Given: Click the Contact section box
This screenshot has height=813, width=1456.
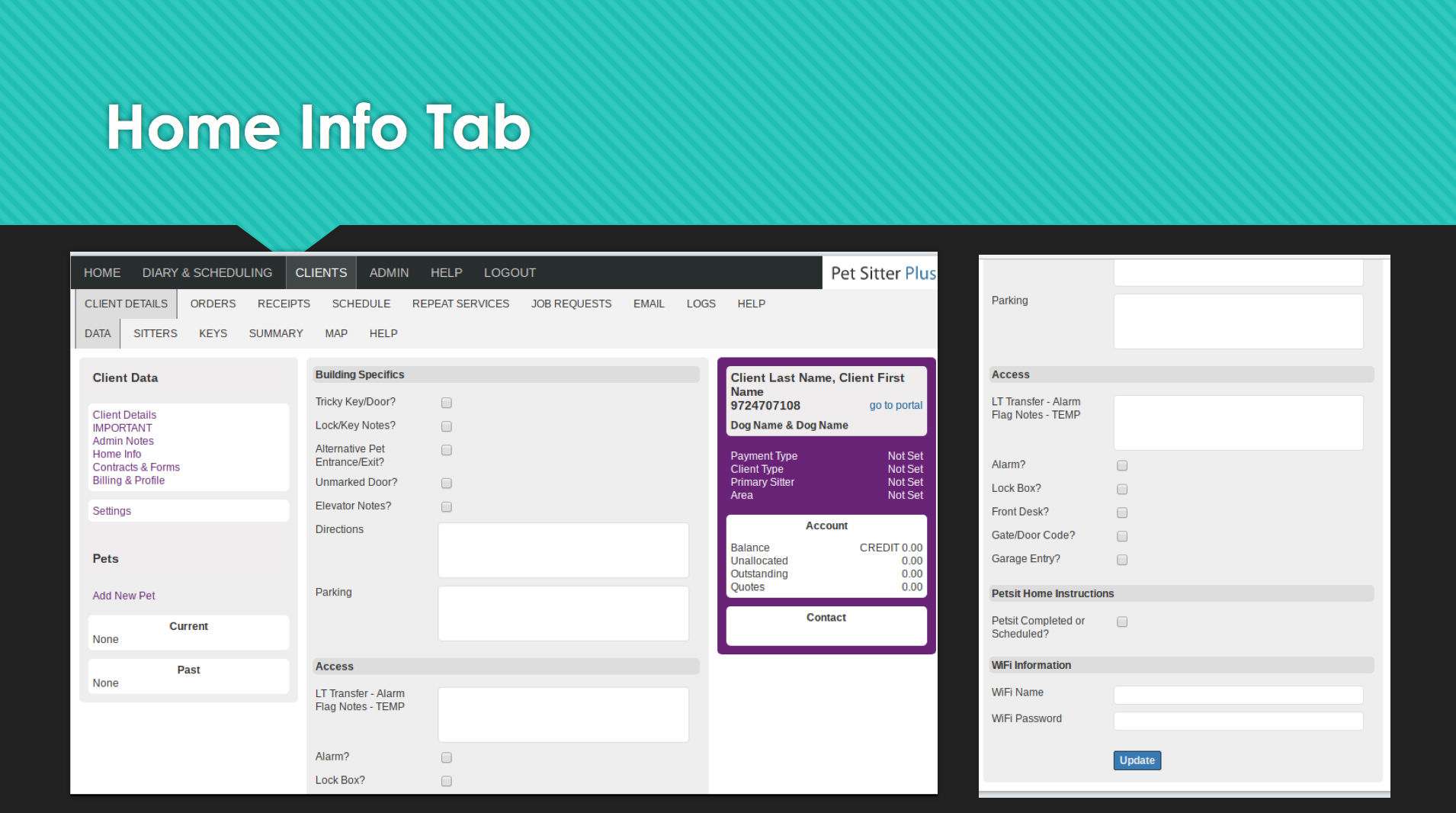Looking at the screenshot, I should (x=826, y=625).
